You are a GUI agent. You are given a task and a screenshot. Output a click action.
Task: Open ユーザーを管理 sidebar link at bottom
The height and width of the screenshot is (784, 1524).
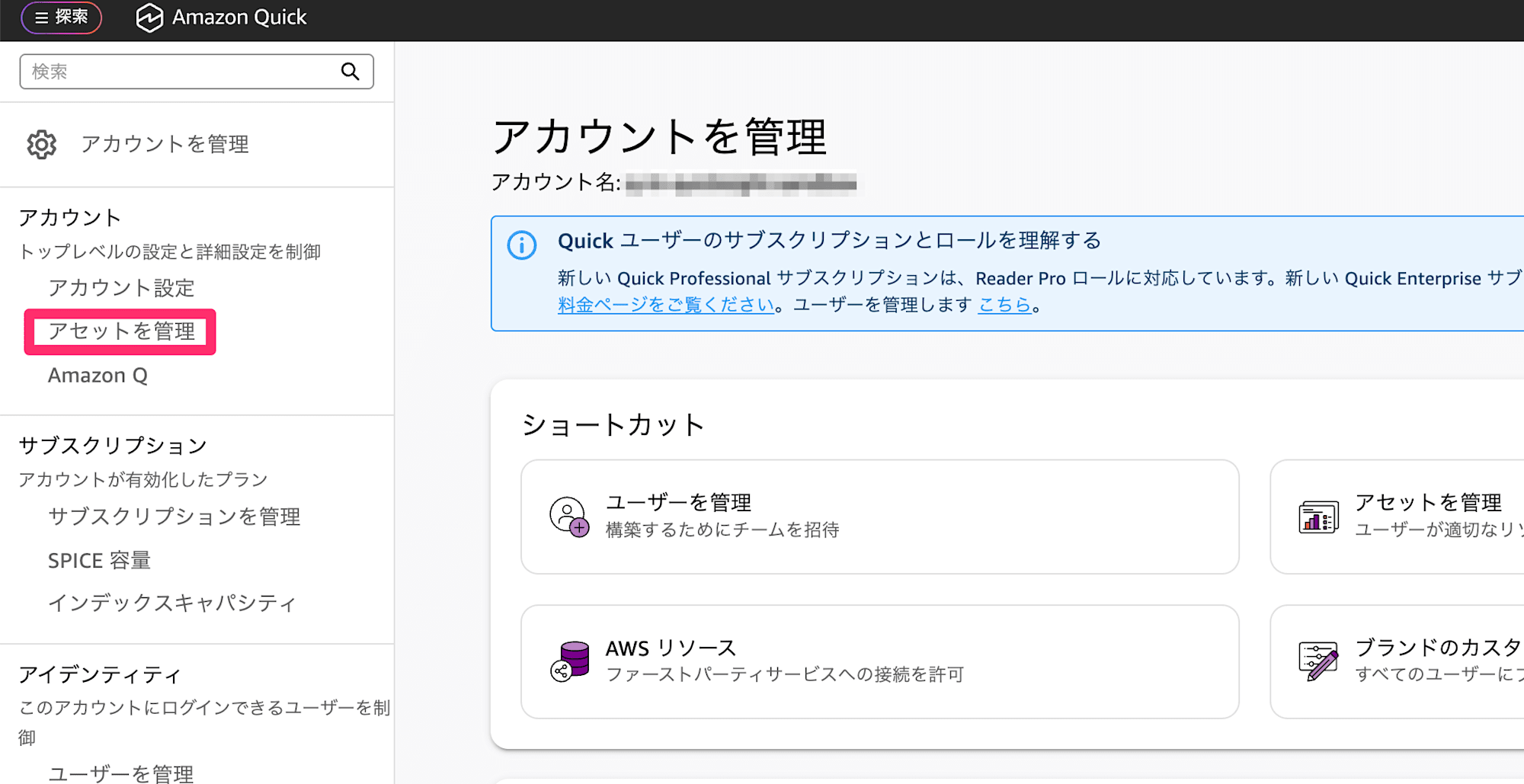(120, 773)
